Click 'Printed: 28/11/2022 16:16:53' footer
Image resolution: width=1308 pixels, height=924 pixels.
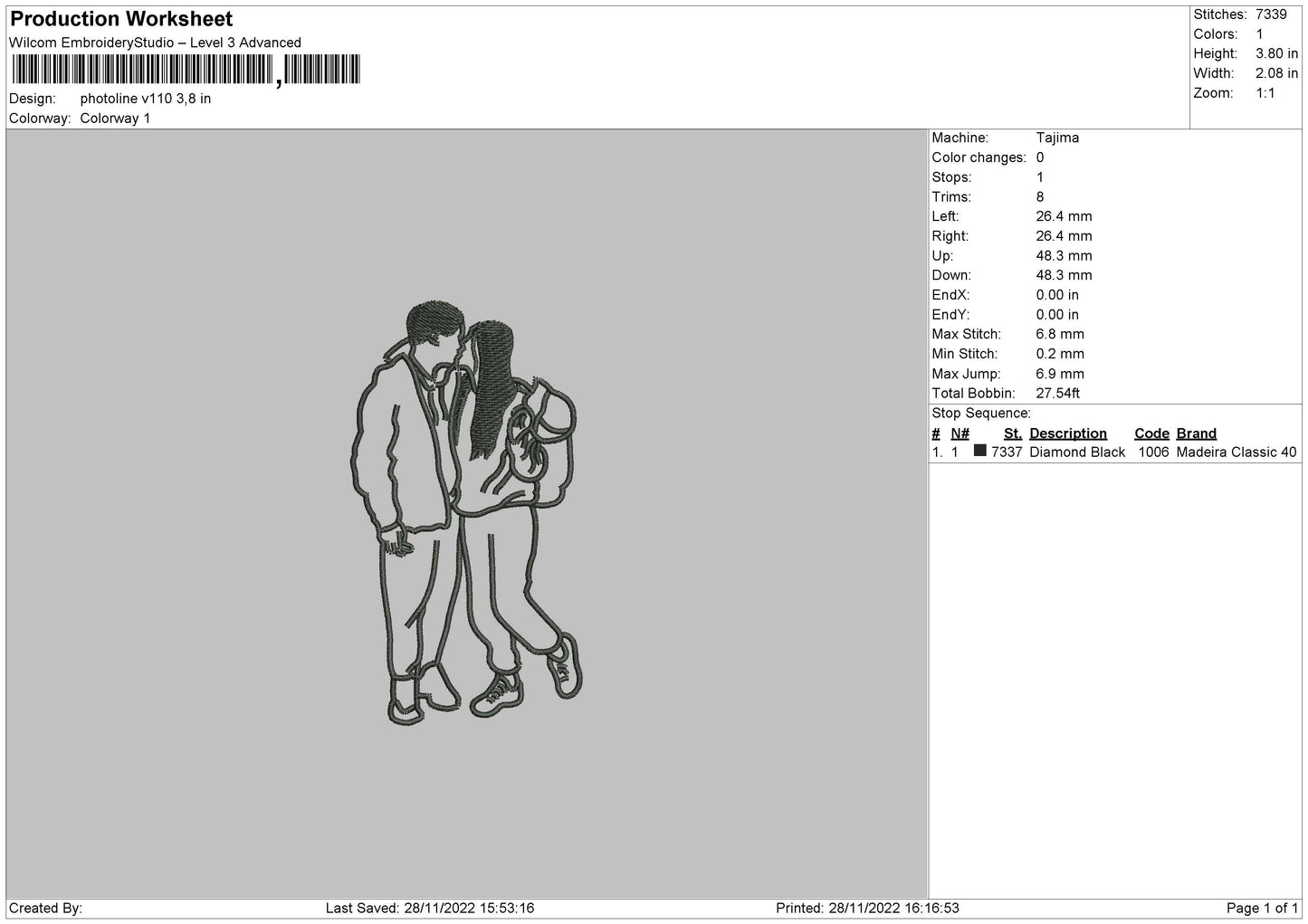(x=867, y=908)
